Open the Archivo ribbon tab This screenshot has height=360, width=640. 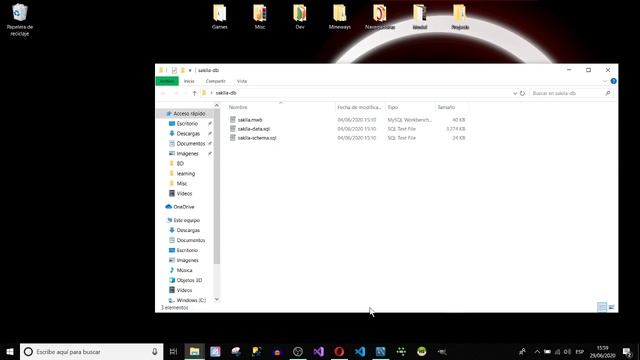pyautogui.click(x=167, y=81)
